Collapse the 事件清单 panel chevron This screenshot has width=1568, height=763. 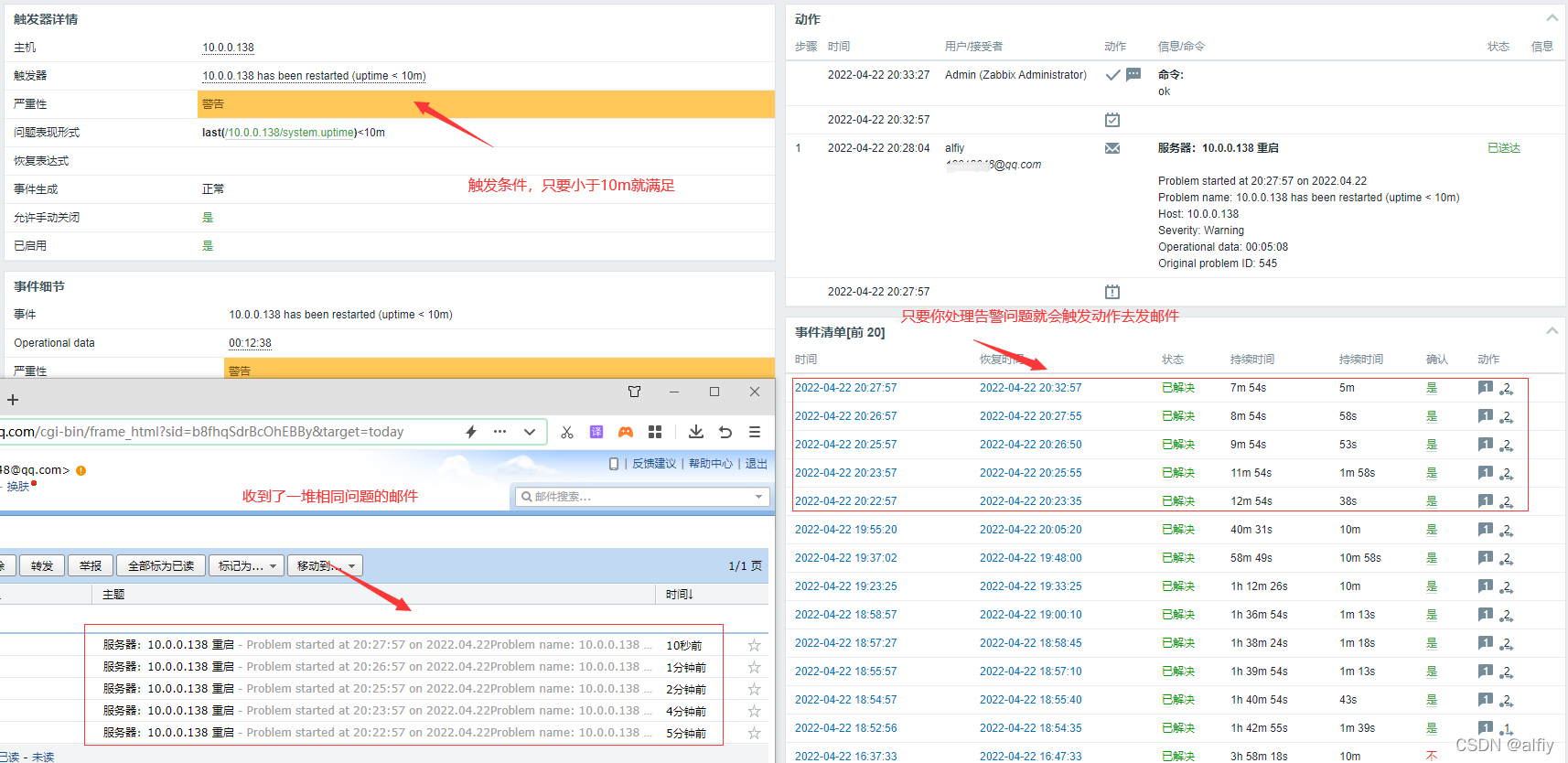pos(1552,331)
